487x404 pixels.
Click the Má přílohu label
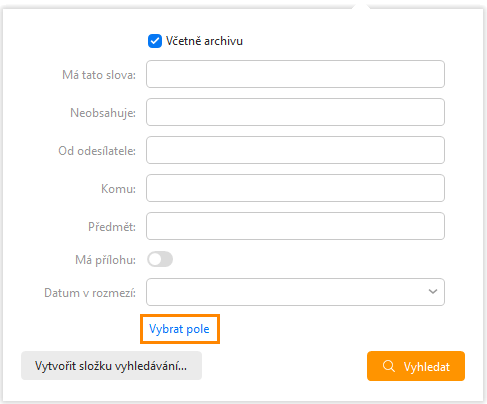[105, 260]
